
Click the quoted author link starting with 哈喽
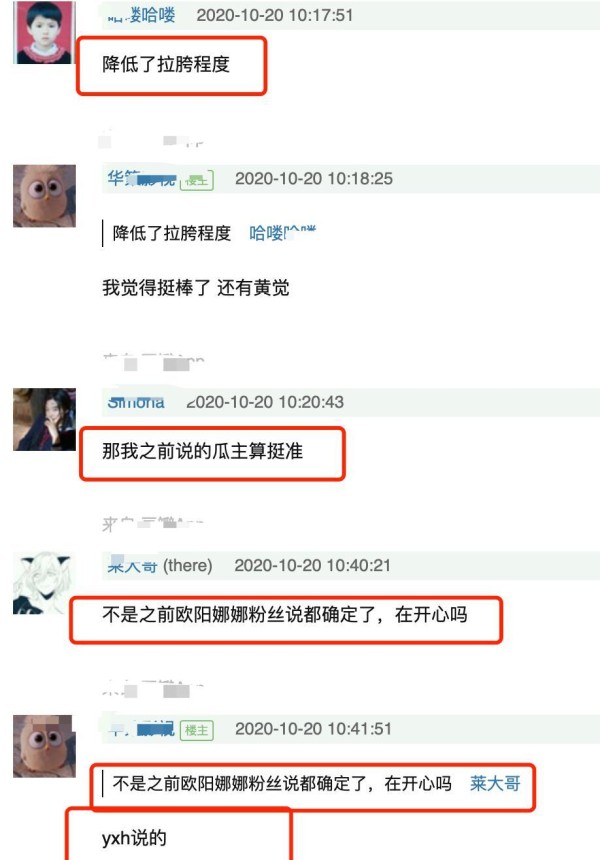coord(282,233)
